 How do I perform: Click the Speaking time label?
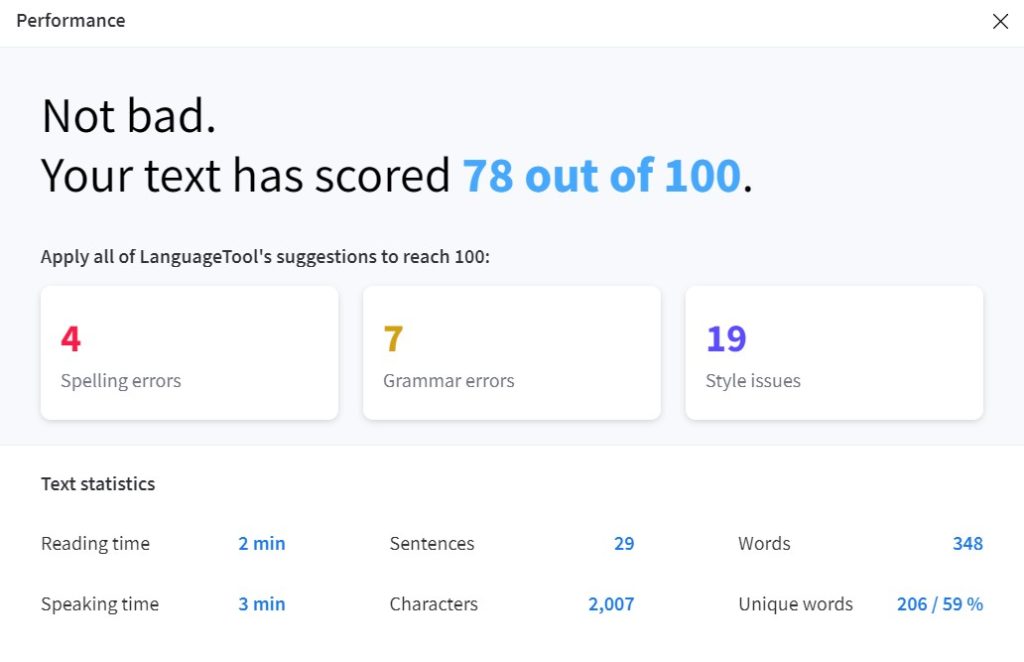pos(100,604)
